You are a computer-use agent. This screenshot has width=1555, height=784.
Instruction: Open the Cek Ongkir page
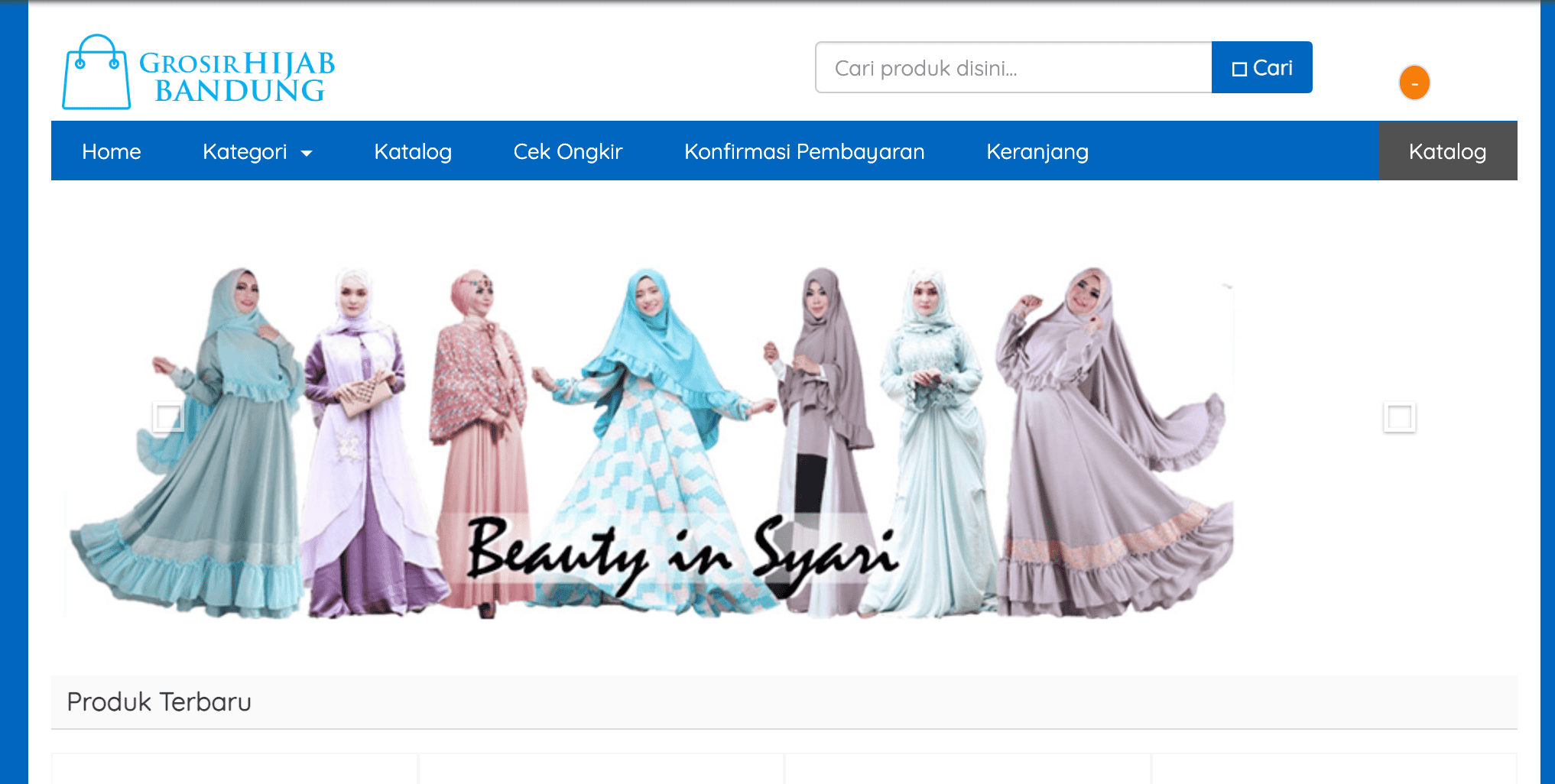pos(568,151)
